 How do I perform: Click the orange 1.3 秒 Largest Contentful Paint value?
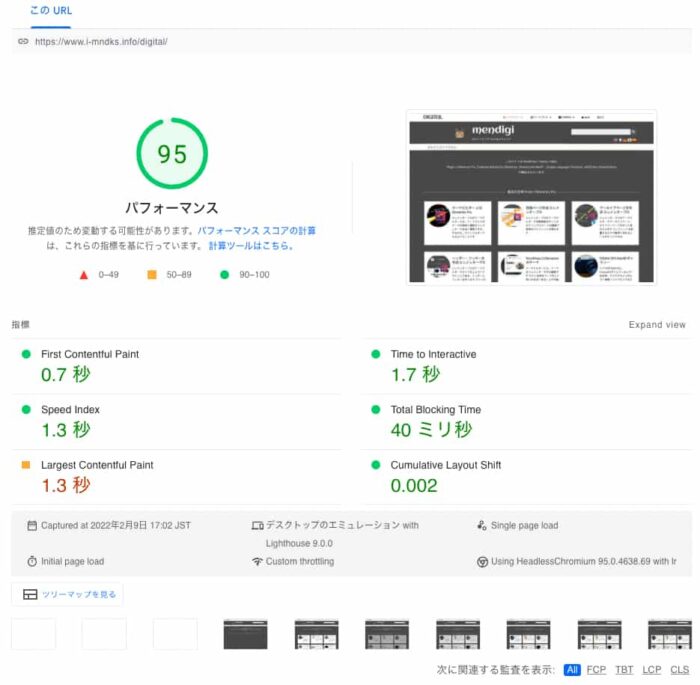coord(66,485)
